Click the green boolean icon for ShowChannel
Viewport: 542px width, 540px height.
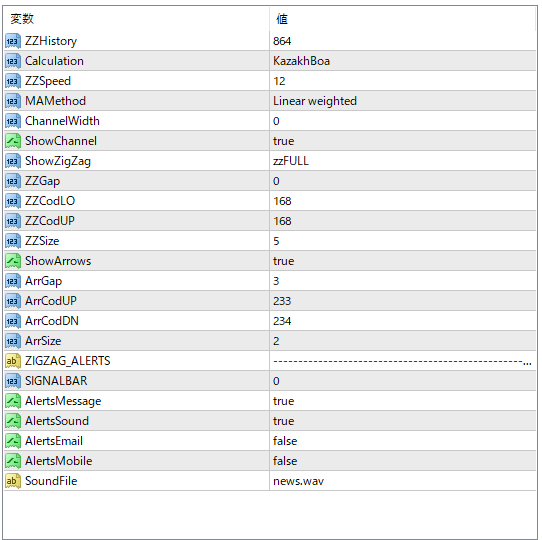pos(13,141)
